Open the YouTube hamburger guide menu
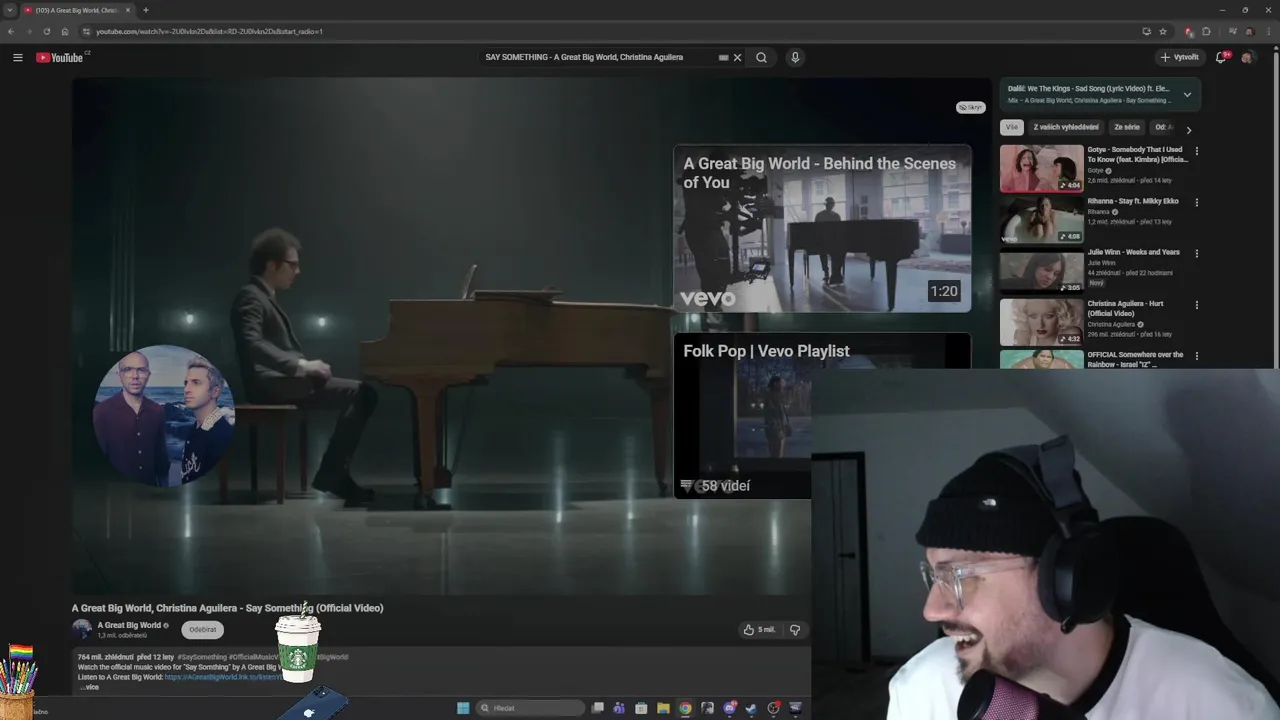Viewport: 1280px width, 720px height. (17, 58)
